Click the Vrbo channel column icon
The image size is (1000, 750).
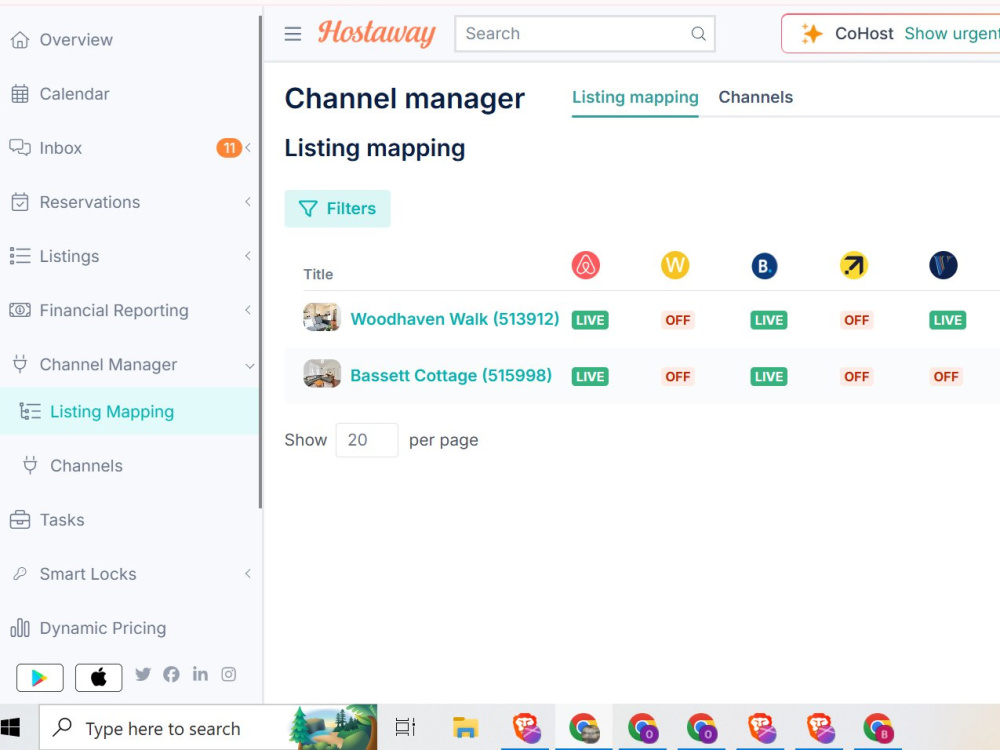point(943,265)
